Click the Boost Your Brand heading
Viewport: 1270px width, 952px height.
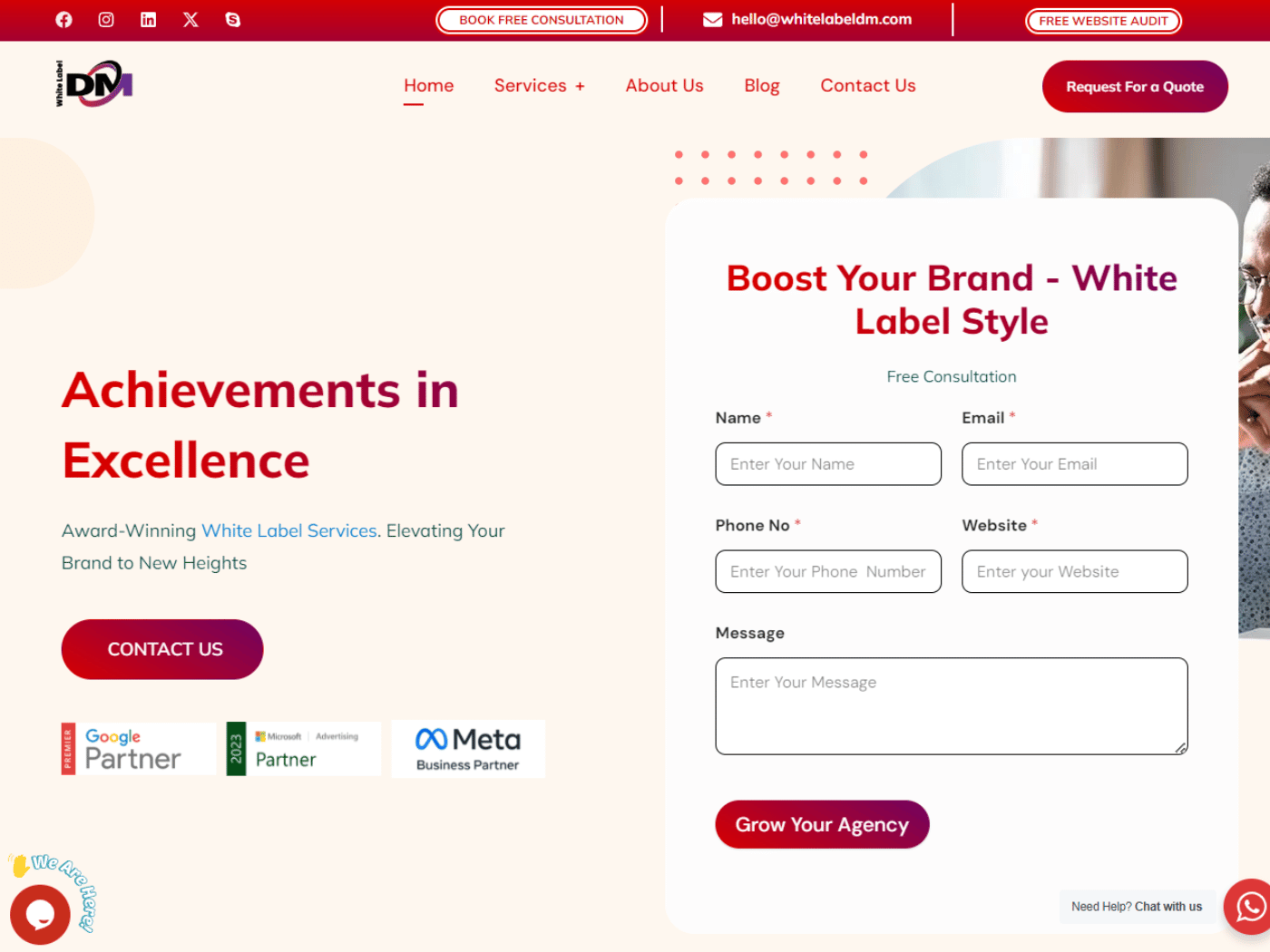pyautogui.click(x=952, y=299)
